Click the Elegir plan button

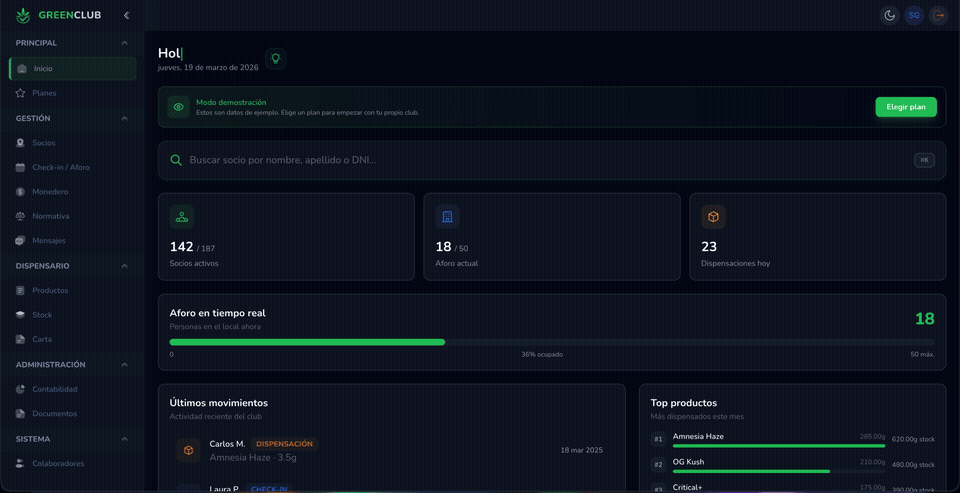[x=906, y=107]
